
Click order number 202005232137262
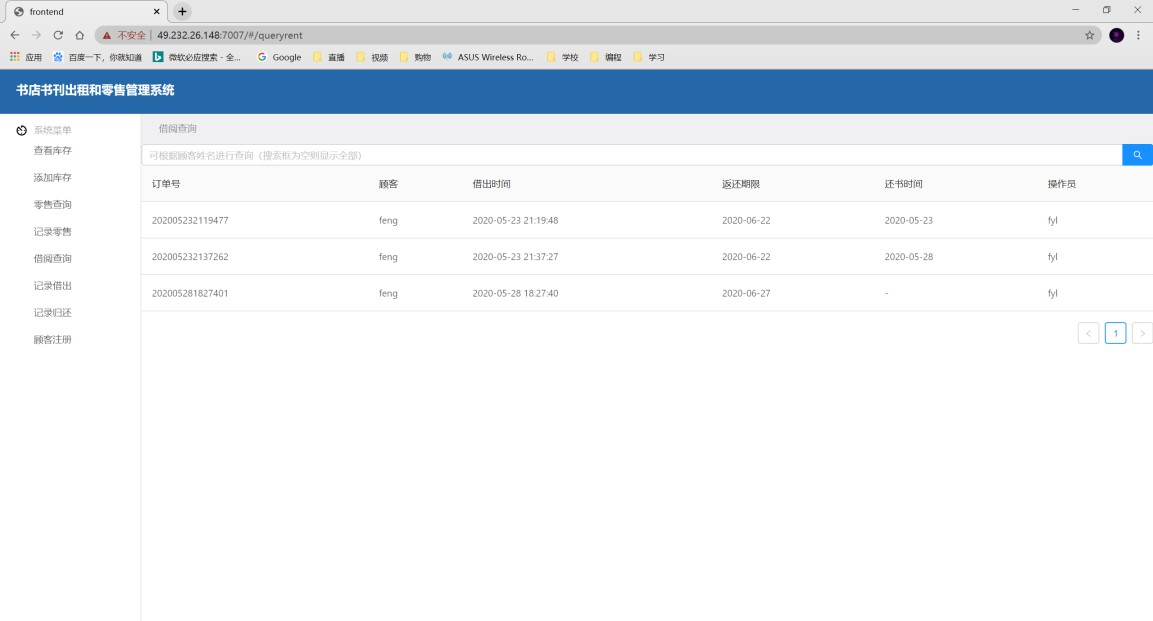[190, 256]
